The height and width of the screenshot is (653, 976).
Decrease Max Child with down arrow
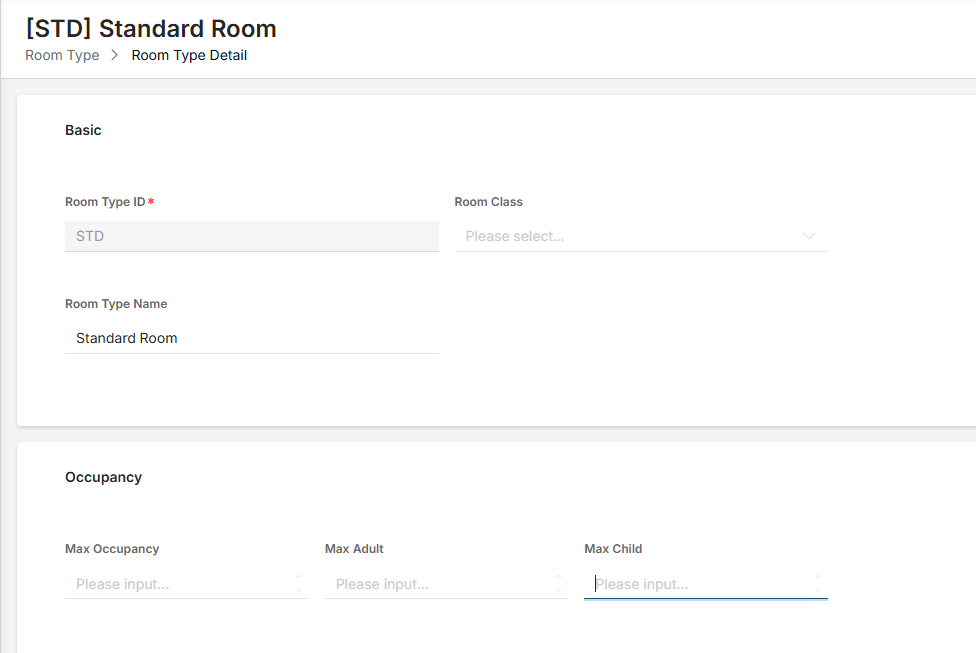point(818,590)
